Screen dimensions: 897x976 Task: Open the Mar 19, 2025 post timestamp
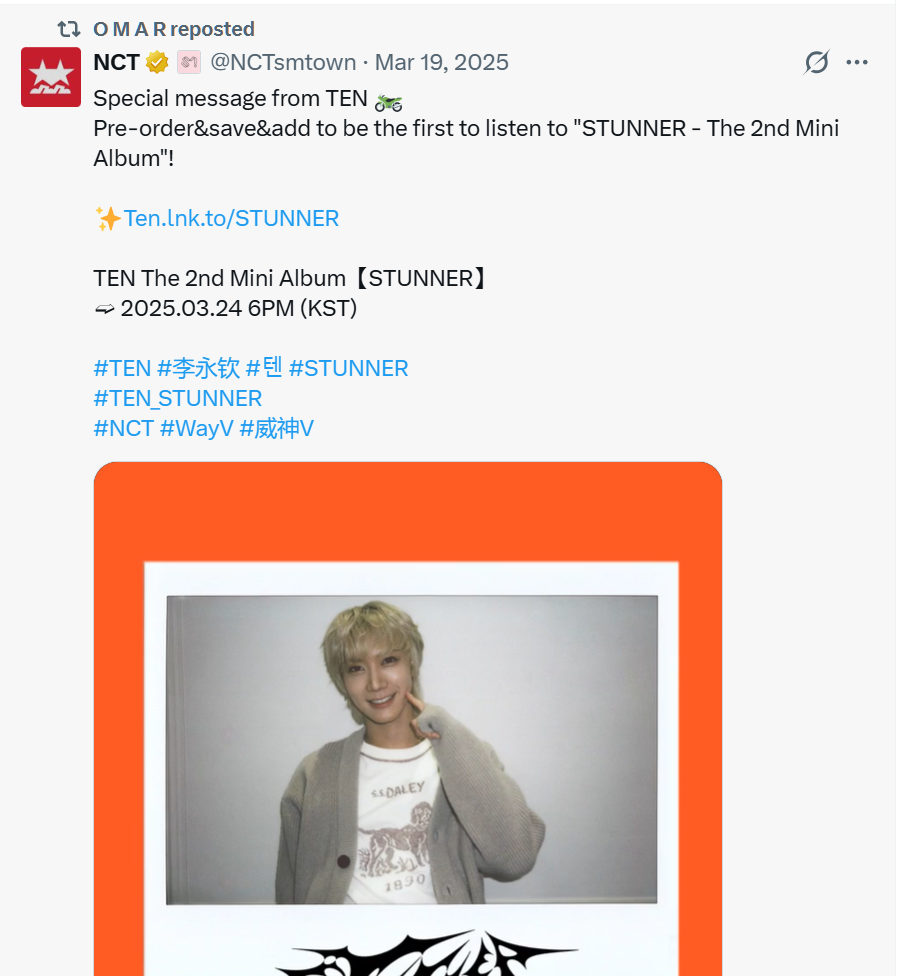[442, 62]
